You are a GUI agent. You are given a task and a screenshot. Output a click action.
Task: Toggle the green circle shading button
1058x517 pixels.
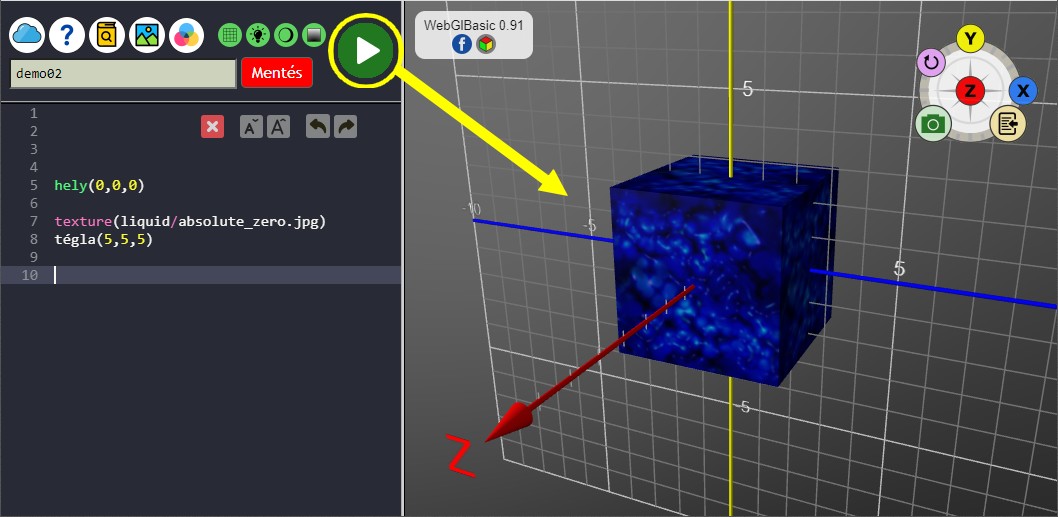click(x=286, y=35)
